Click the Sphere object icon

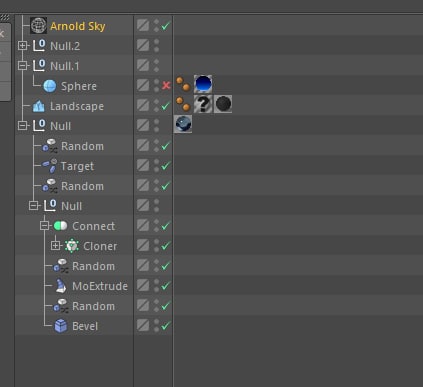[50, 86]
